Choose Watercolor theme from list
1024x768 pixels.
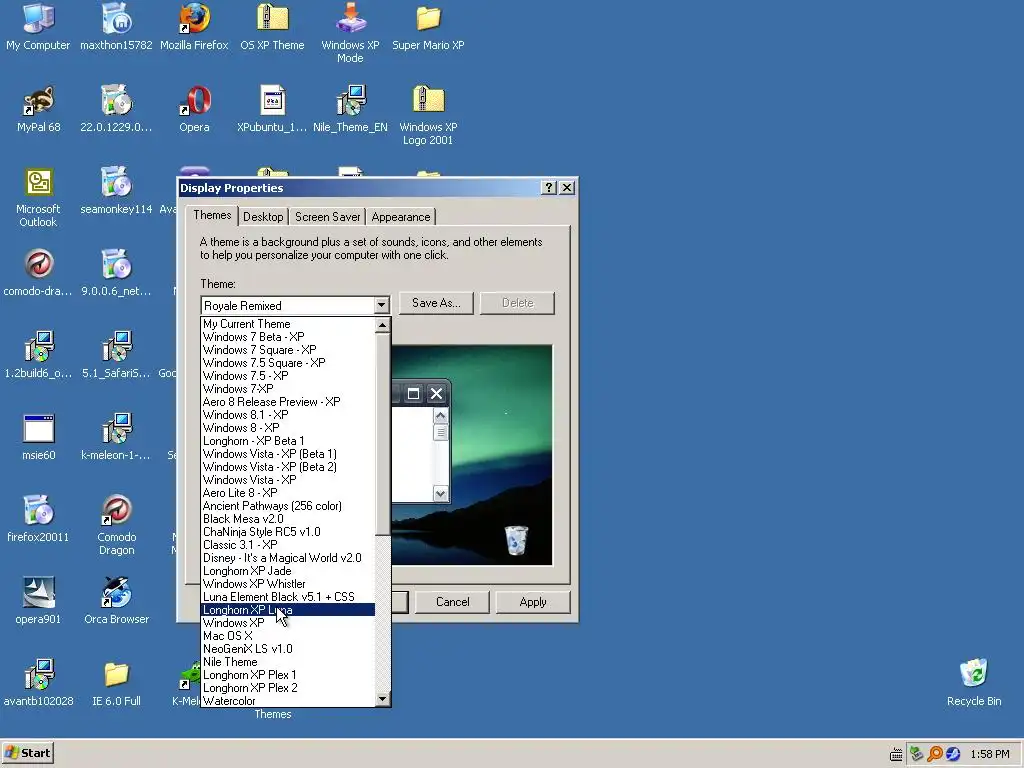pos(288,701)
